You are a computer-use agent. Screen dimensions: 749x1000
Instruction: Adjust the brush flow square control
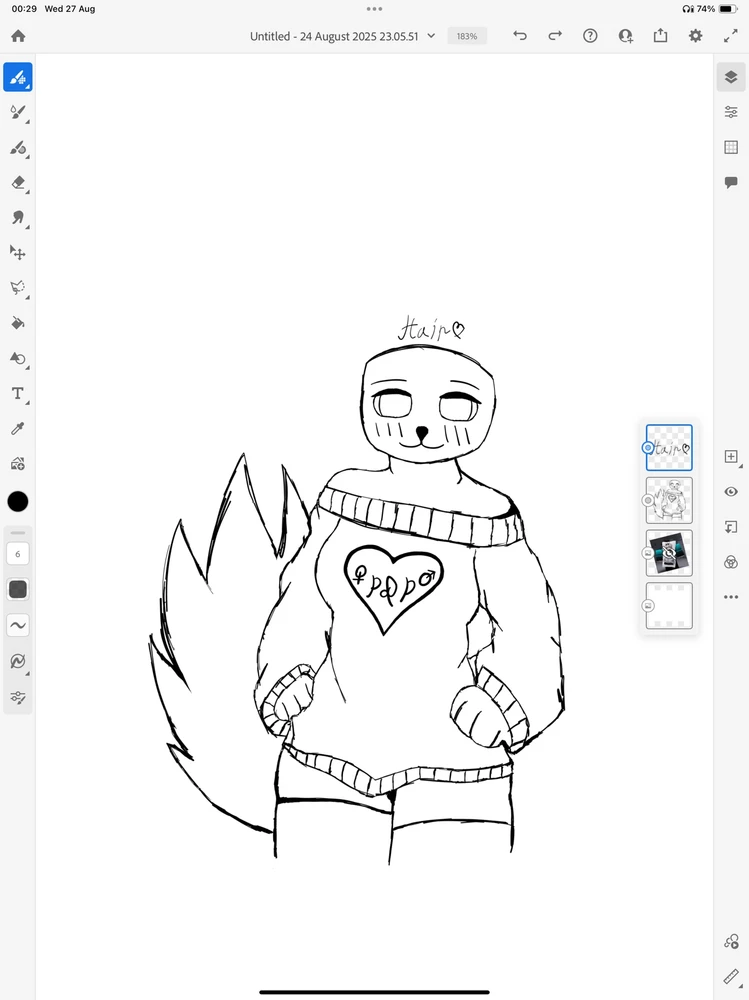click(18, 589)
